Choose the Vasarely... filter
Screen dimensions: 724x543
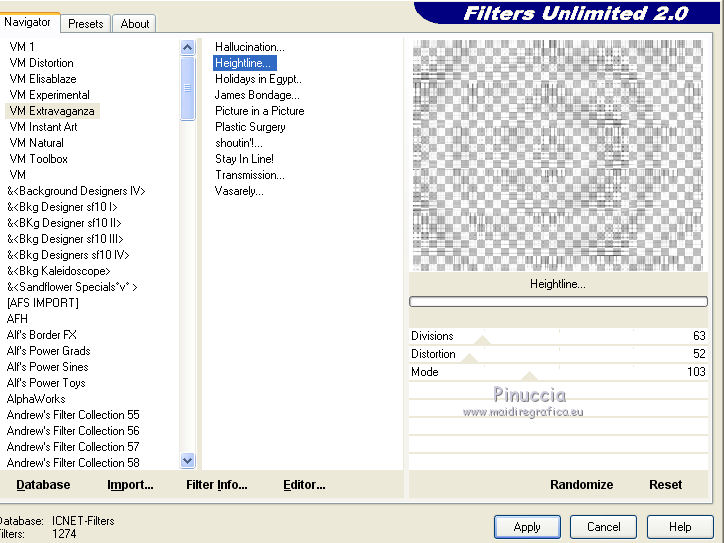click(x=239, y=191)
